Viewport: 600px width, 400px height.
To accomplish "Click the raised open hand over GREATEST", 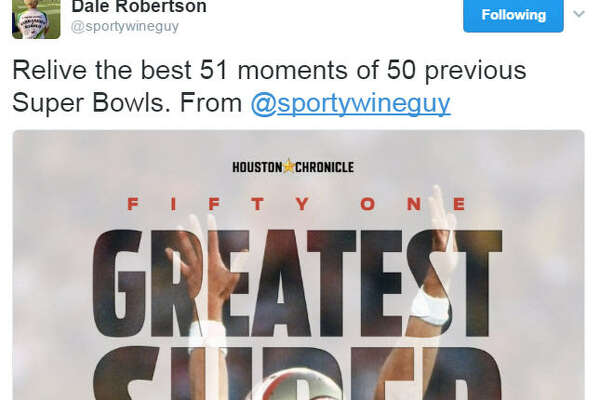I will [x=203, y=260].
